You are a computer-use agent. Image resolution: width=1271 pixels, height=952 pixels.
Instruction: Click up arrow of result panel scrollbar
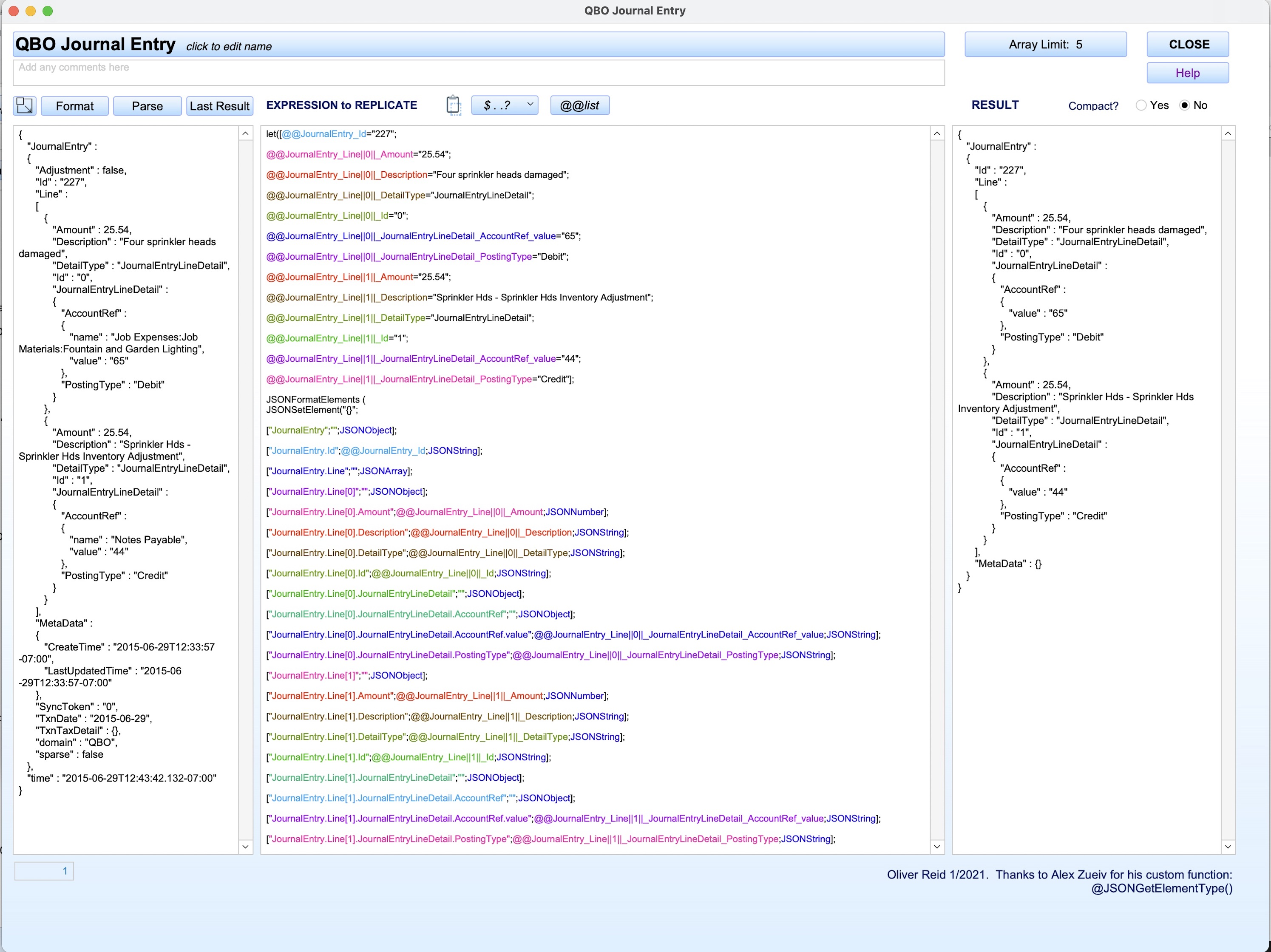[x=1228, y=134]
